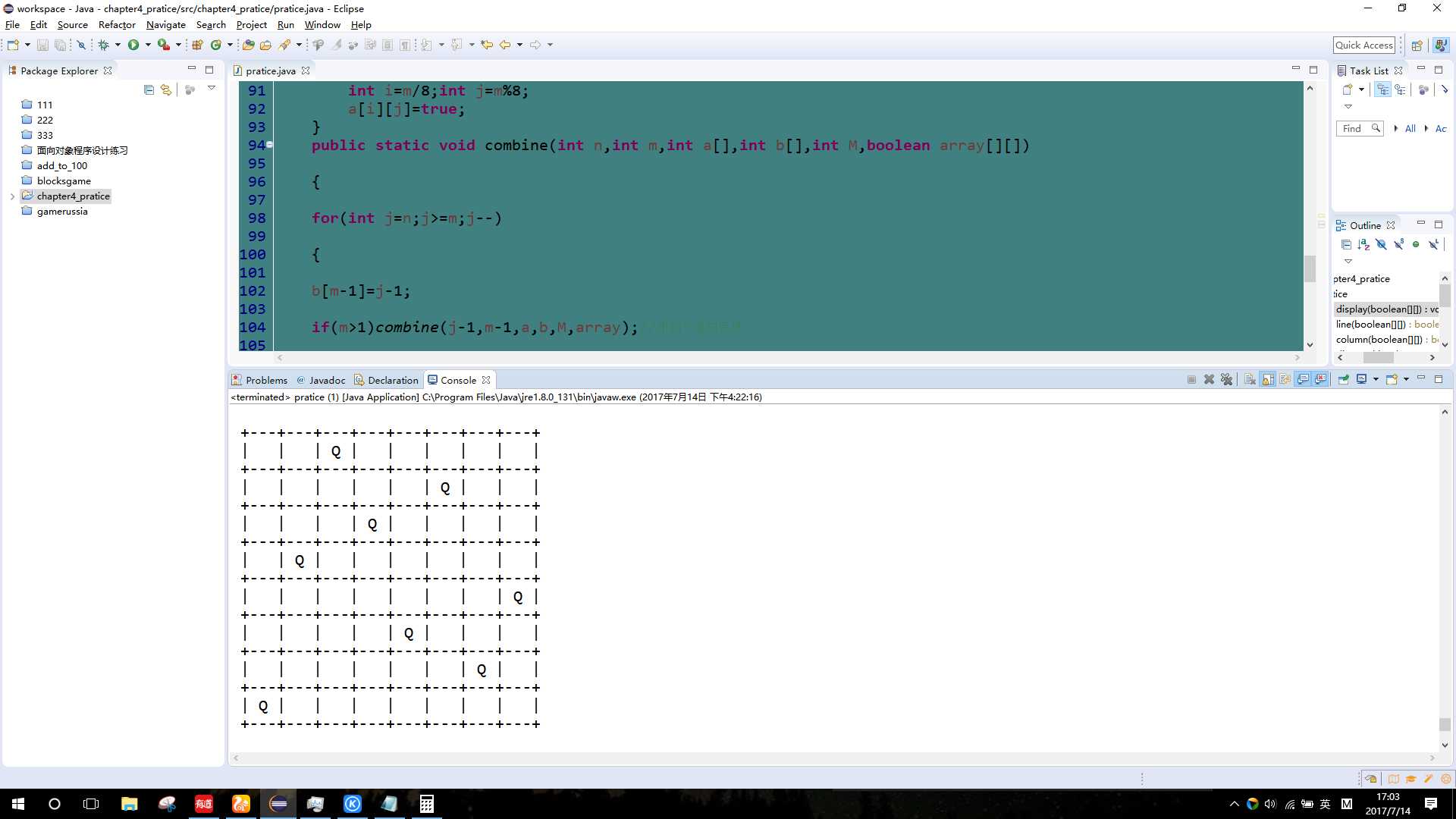Open the Source menu
The image size is (1456, 819).
(72, 25)
